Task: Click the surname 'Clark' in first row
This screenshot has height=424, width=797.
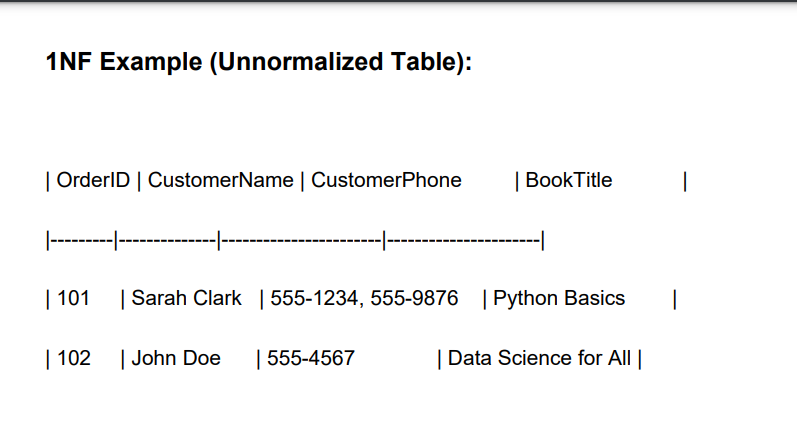Action: 216,298
